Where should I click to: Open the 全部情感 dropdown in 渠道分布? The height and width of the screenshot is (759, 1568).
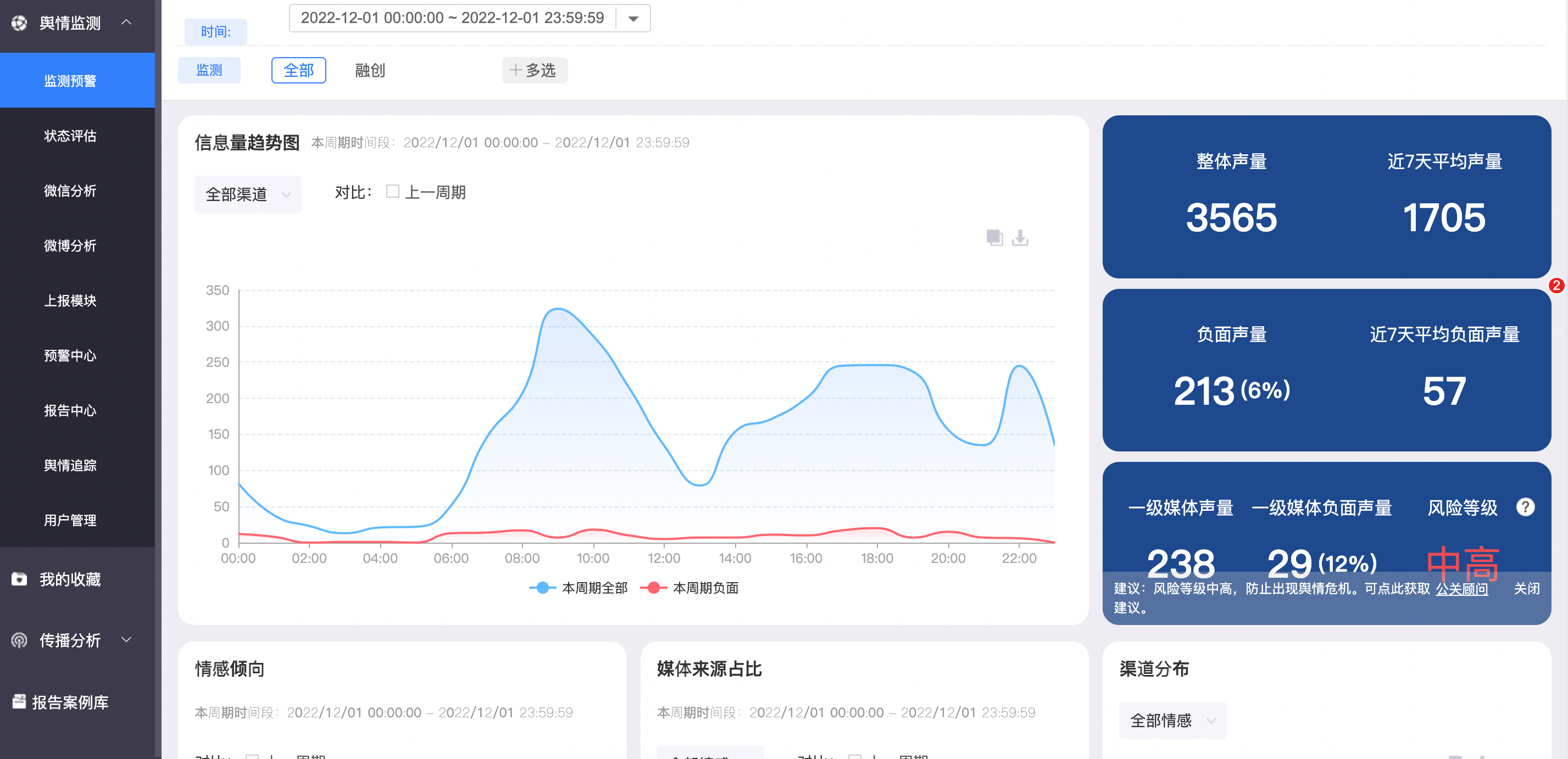coord(1172,720)
